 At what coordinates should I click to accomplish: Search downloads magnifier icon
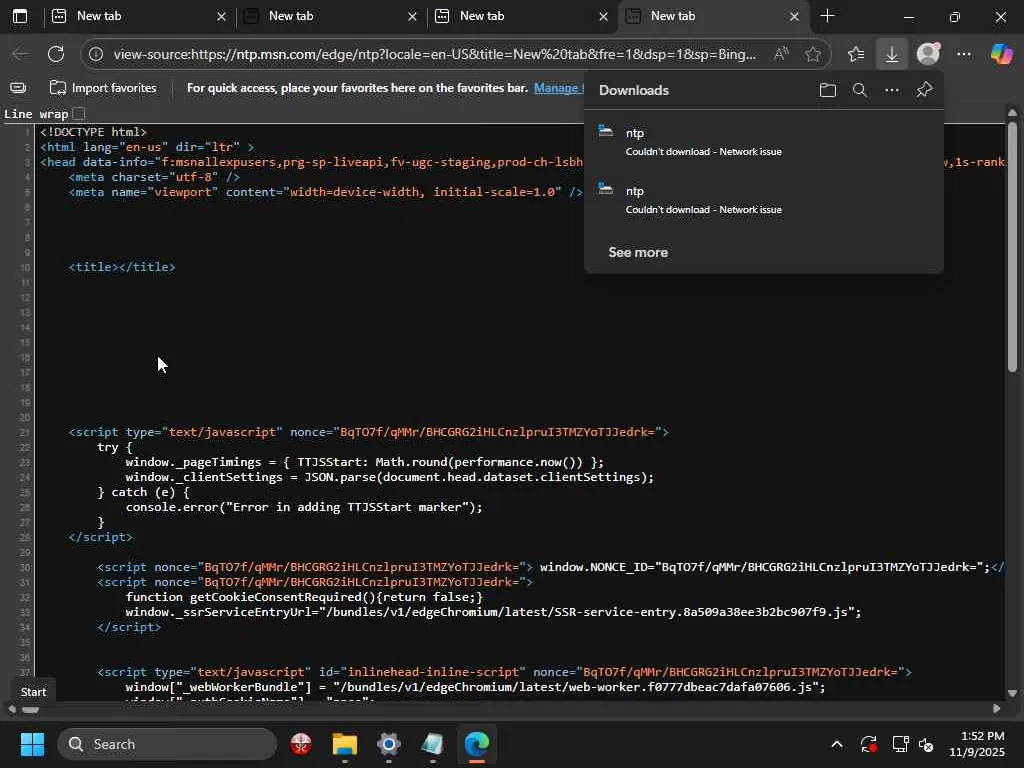point(859,90)
